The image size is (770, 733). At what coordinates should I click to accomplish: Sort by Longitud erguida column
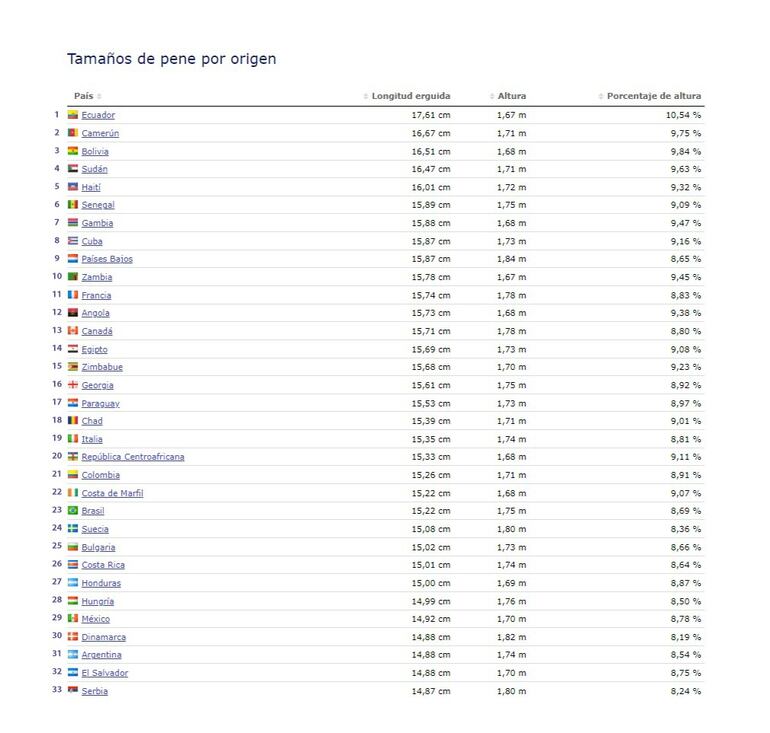[x=410, y=96]
